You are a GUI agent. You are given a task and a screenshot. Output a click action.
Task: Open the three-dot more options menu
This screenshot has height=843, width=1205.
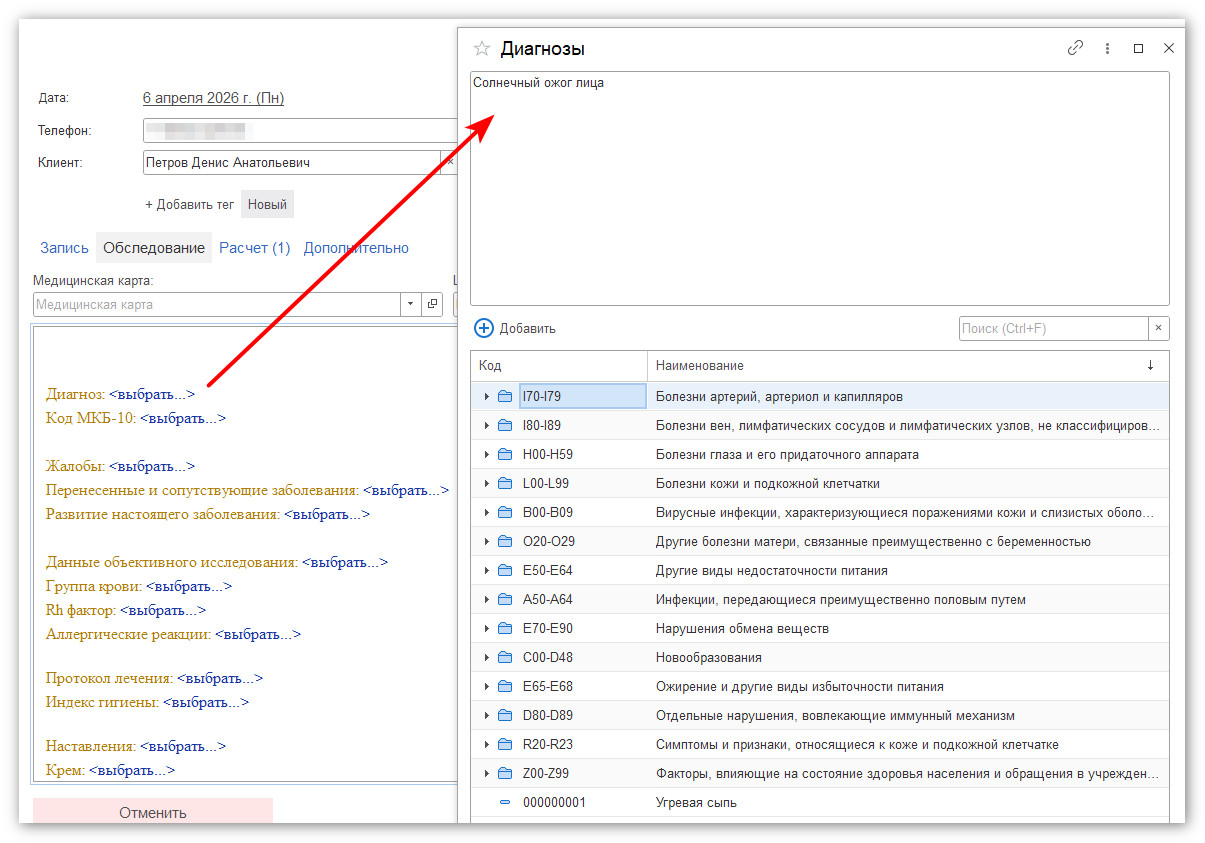pyautogui.click(x=1107, y=48)
